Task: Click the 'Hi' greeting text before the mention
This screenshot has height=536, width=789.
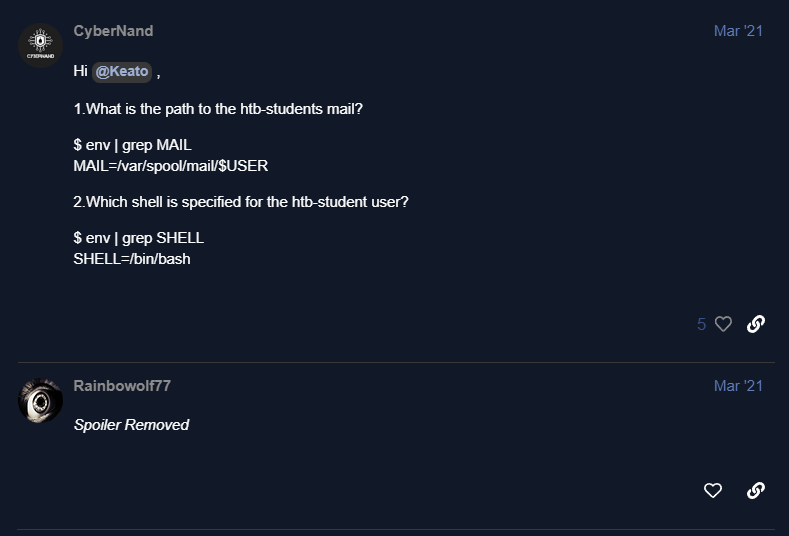Action: tap(81, 71)
